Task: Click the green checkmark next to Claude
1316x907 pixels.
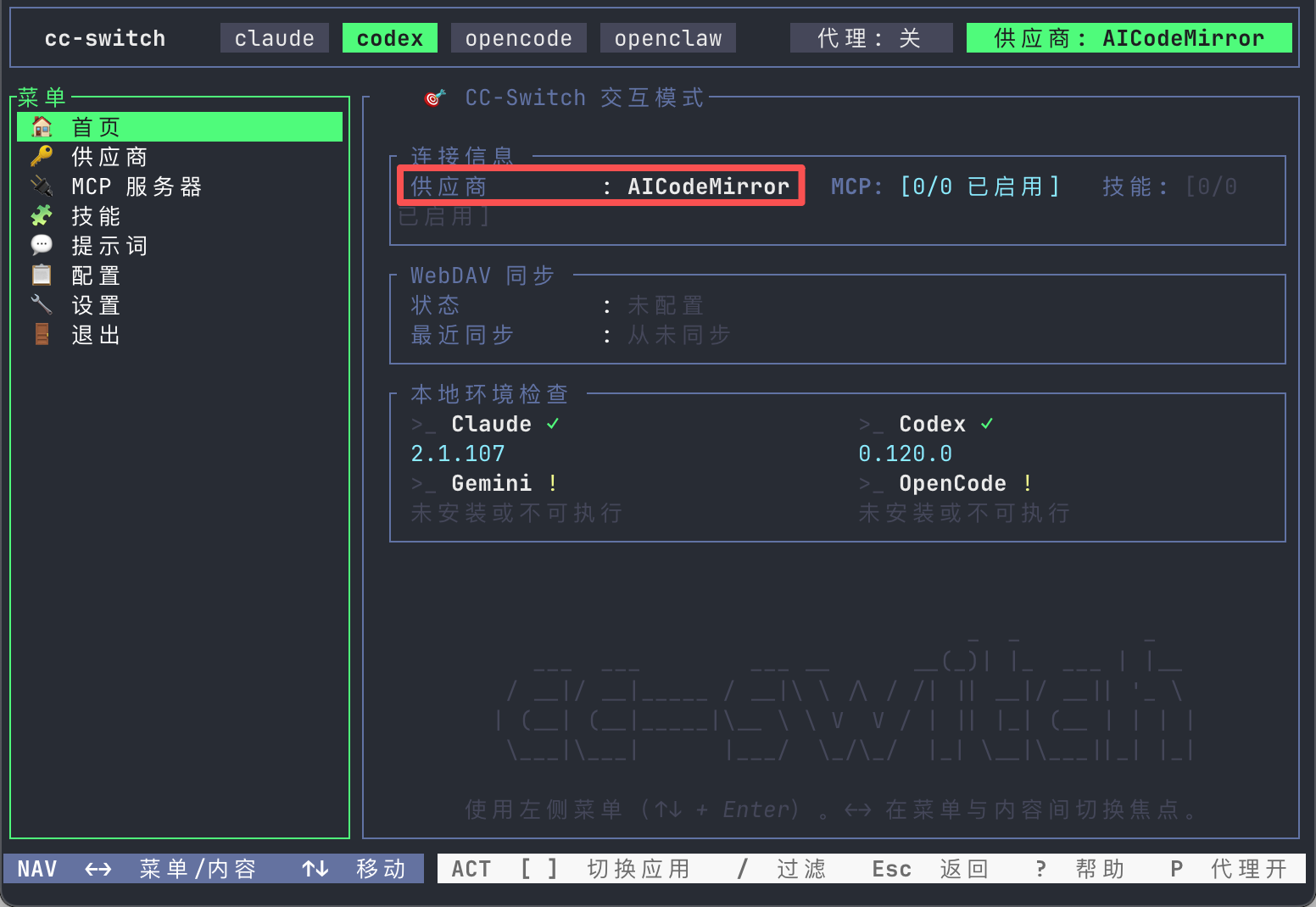Action: pyautogui.click(x=553, y=424)
